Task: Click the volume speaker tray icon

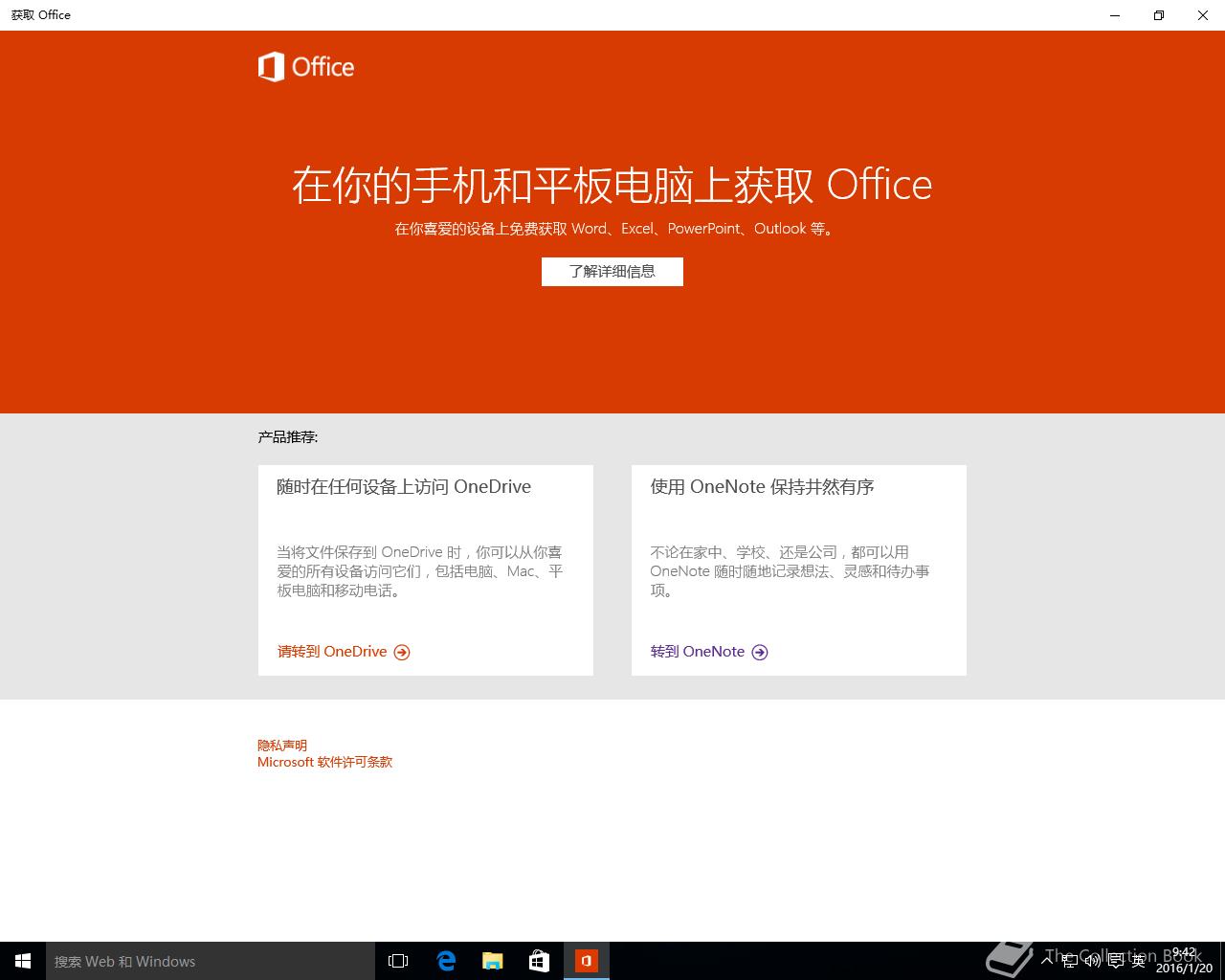Action: tap(1092, 960)
